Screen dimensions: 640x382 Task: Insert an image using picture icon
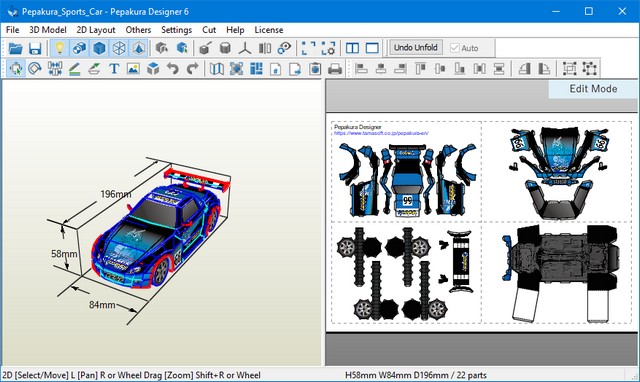click(x=133, y=68)
